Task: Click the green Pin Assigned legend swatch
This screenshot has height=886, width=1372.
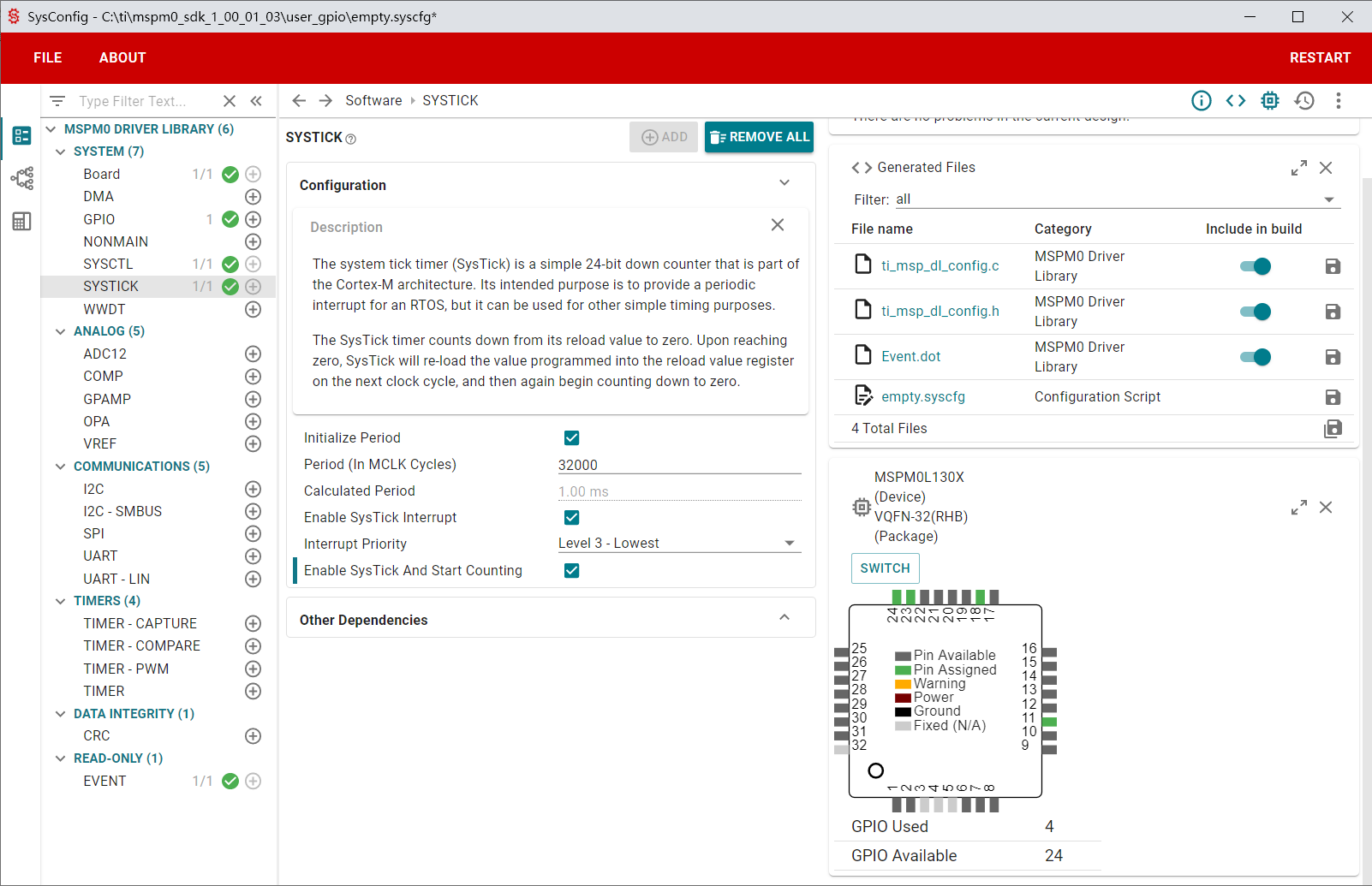Action: pyautogui.click(x=903, y=670)
